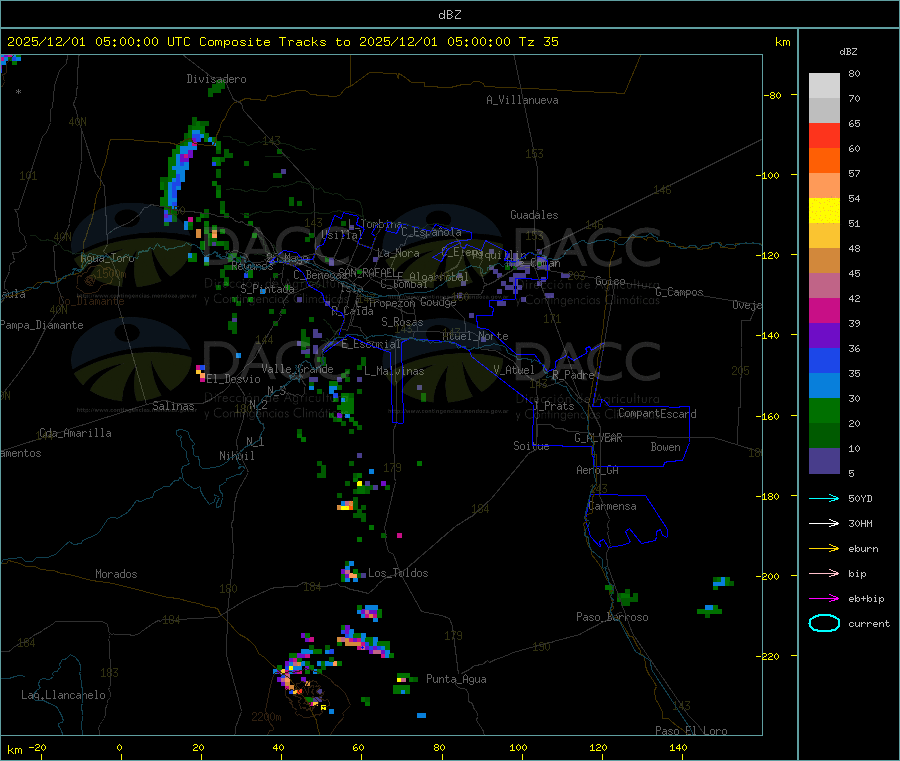
Task: Click the 'dBZ' title at the window top
Action: 449,15
